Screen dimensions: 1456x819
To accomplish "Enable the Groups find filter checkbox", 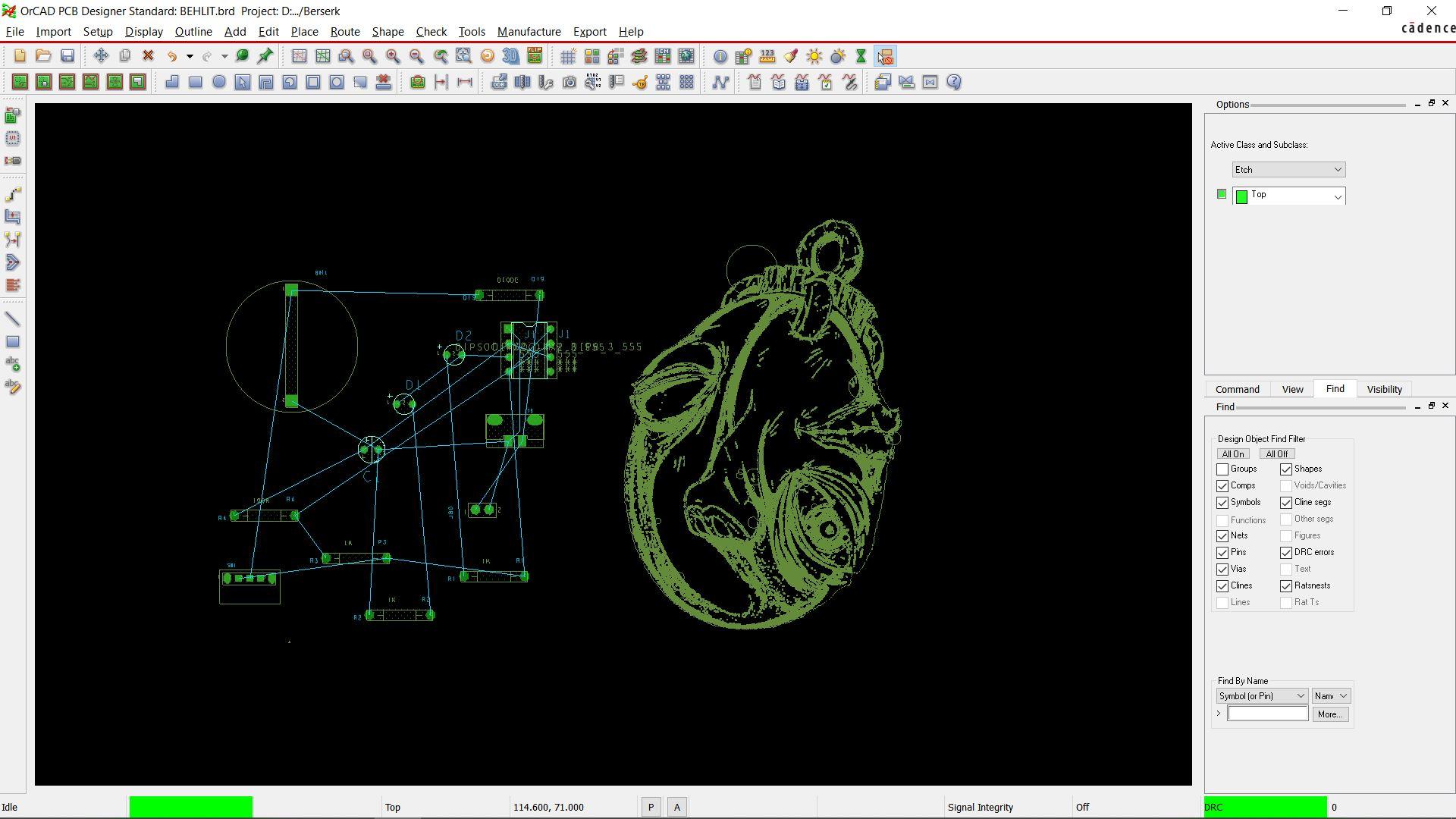I will (x=1222, y=469).
